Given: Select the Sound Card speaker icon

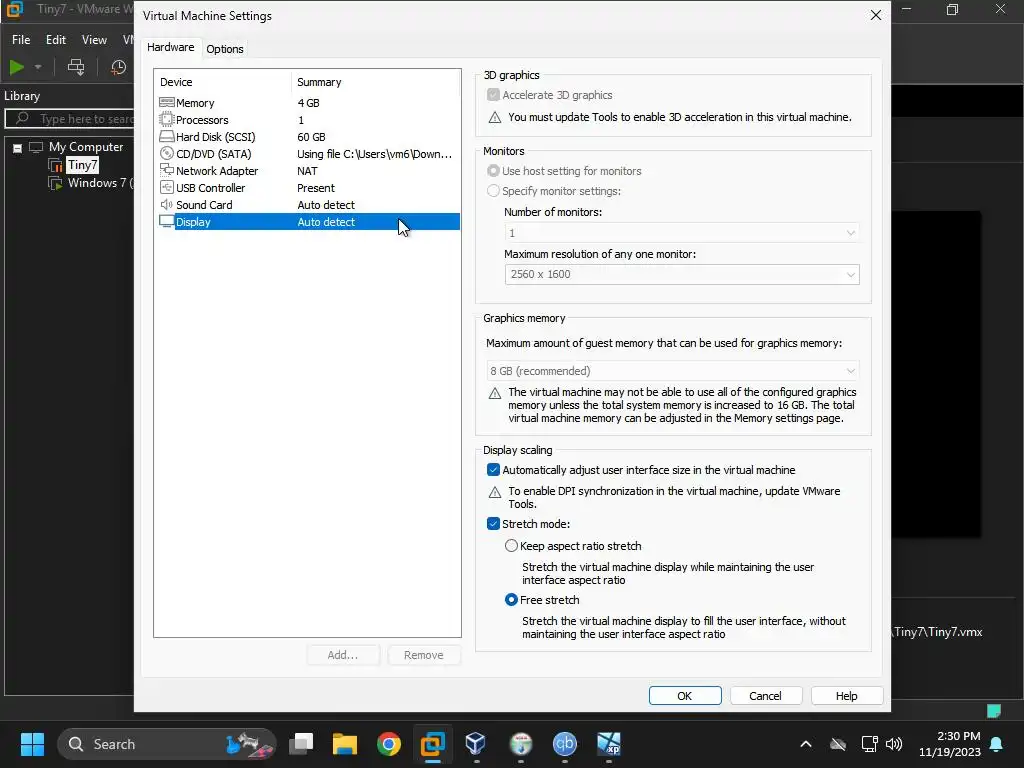Looking at the screenshot, I should (167, 204).
